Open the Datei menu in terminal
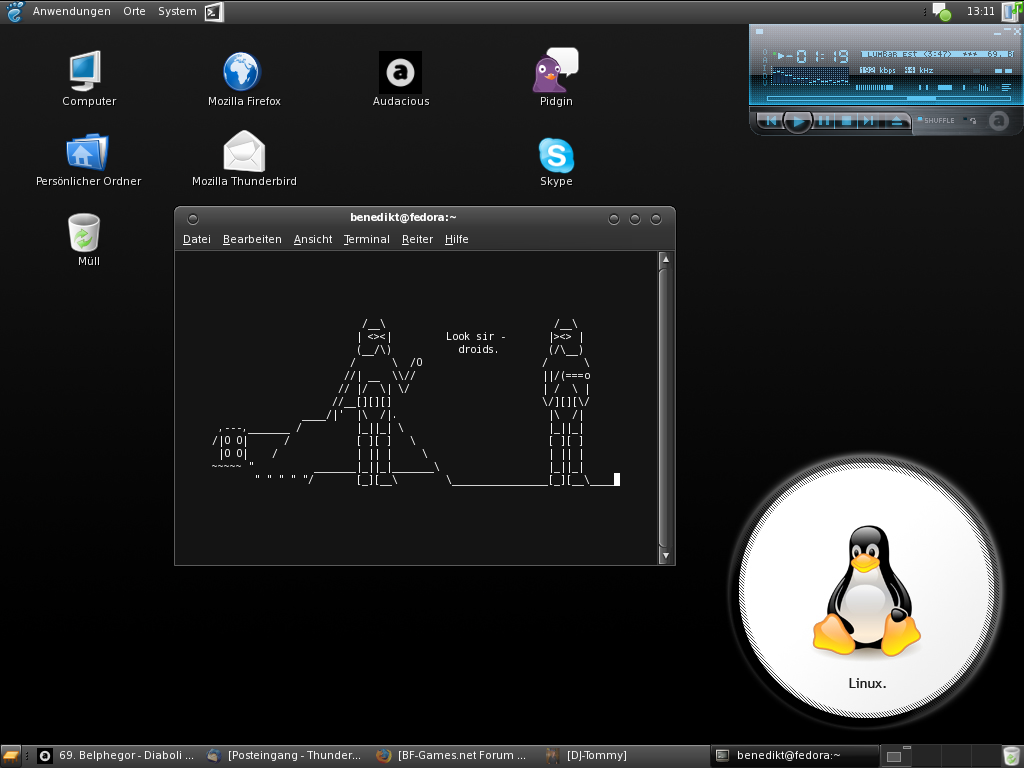Screen dimensions: 1024x768 [197, 239]
